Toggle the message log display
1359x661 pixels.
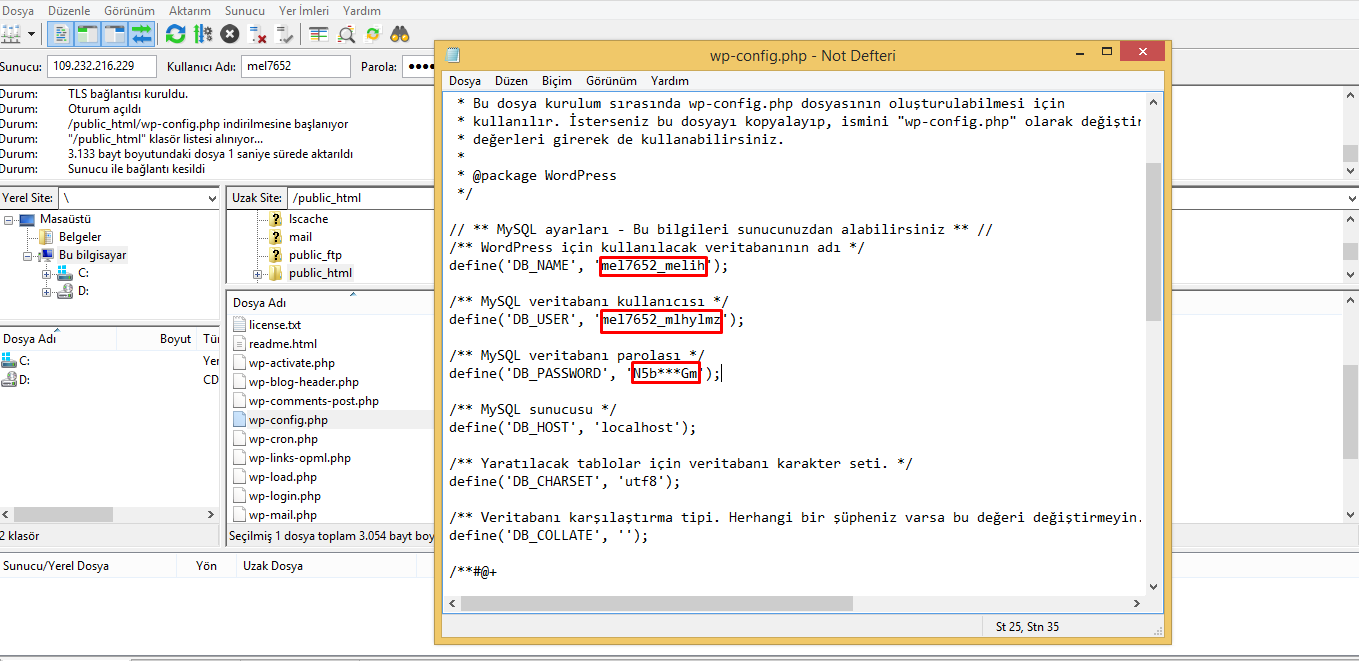[61, 34]
